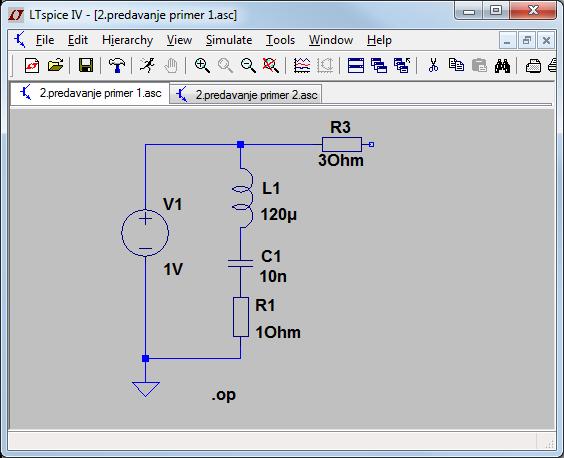Open the Simulate menu

pyautogui.click(x=229, y=40)
